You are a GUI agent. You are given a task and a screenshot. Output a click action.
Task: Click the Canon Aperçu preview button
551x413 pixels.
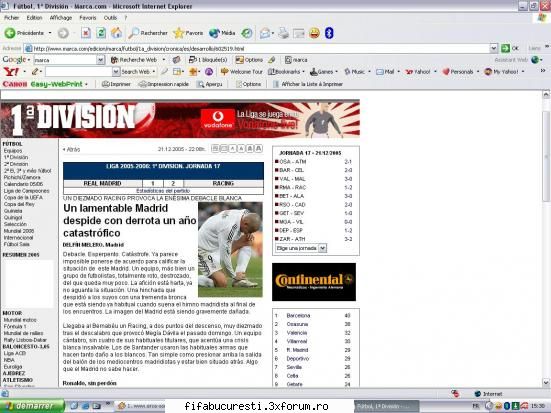click(x=209, y=84)
